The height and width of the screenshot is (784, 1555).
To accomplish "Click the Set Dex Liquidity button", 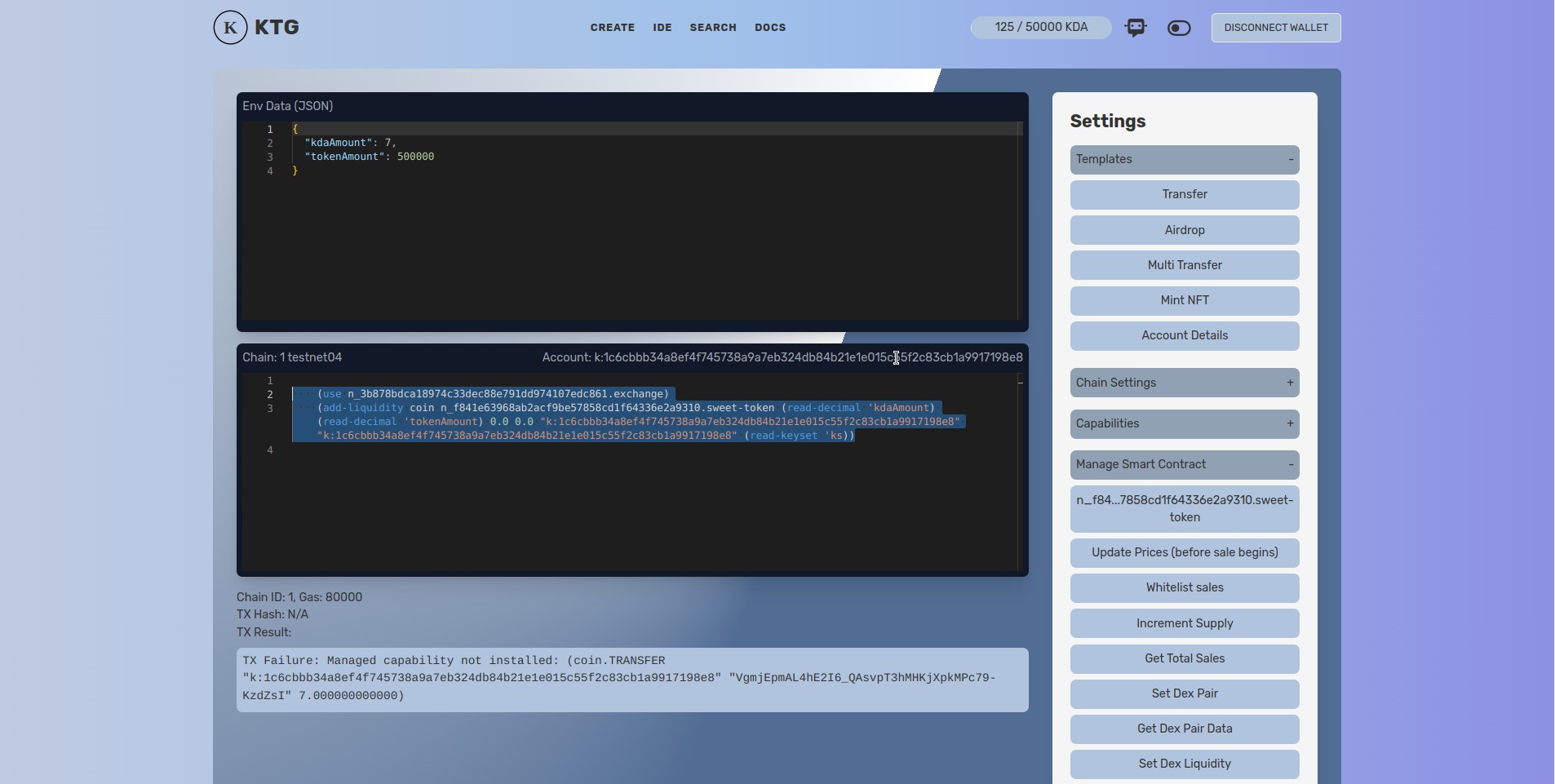I will click(x=1185, y=764).
